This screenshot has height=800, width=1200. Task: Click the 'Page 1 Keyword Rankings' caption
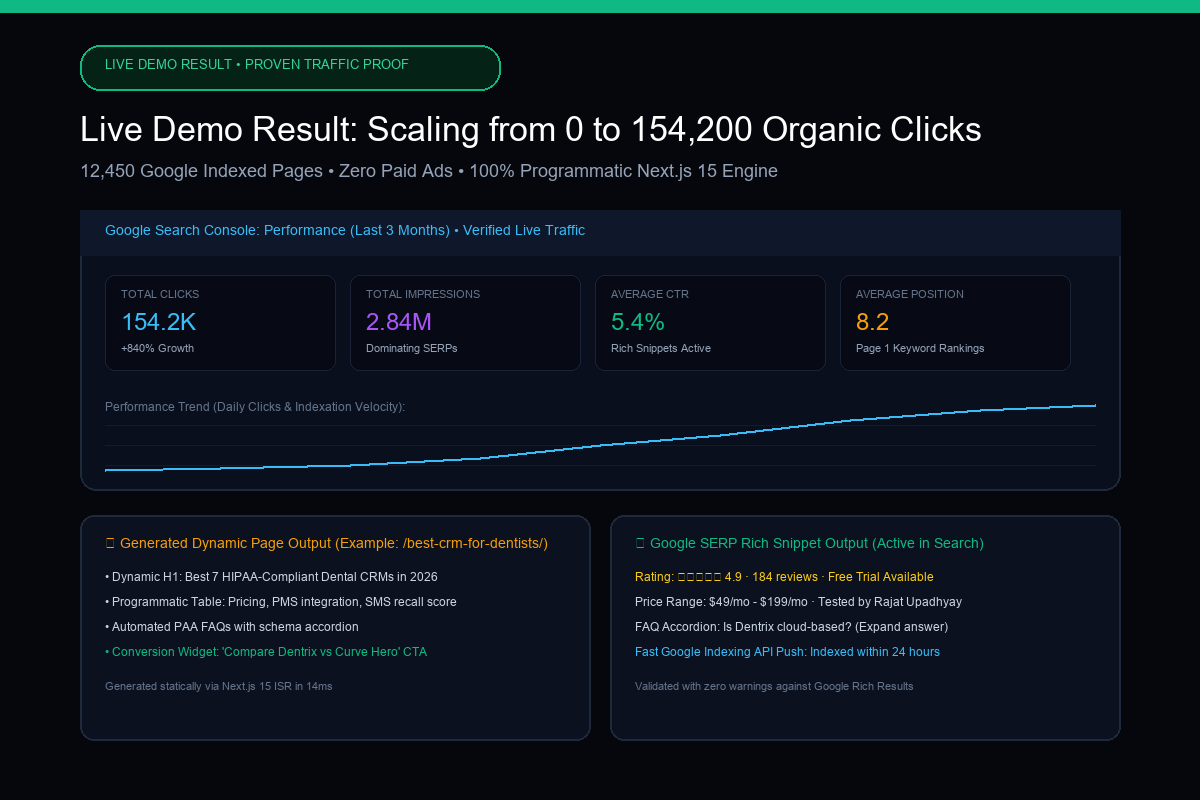pyautogui.click(x=920, y=349)
